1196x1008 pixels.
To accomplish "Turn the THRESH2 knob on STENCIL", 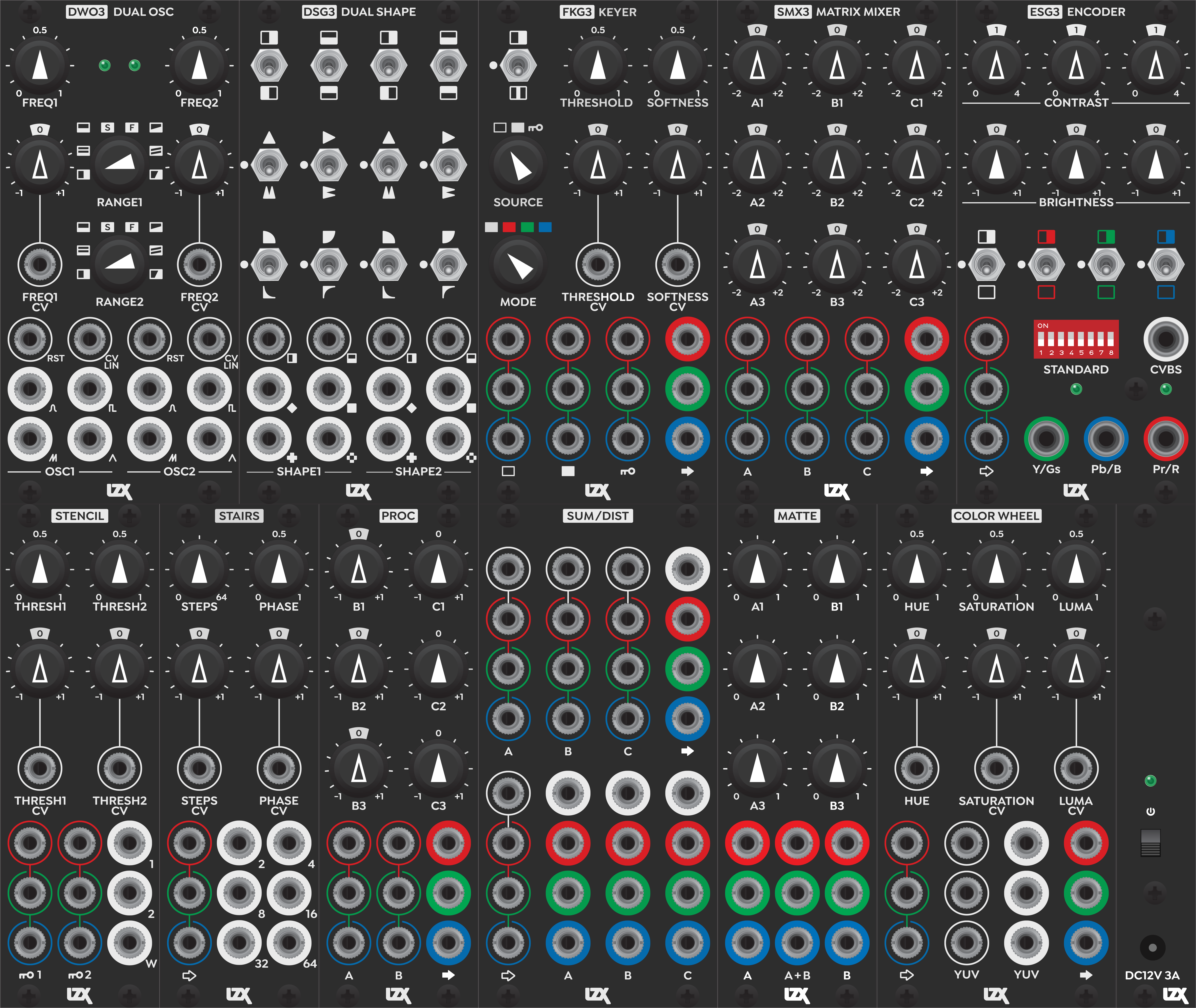I will pyautogui.click(x=119, y=569).
